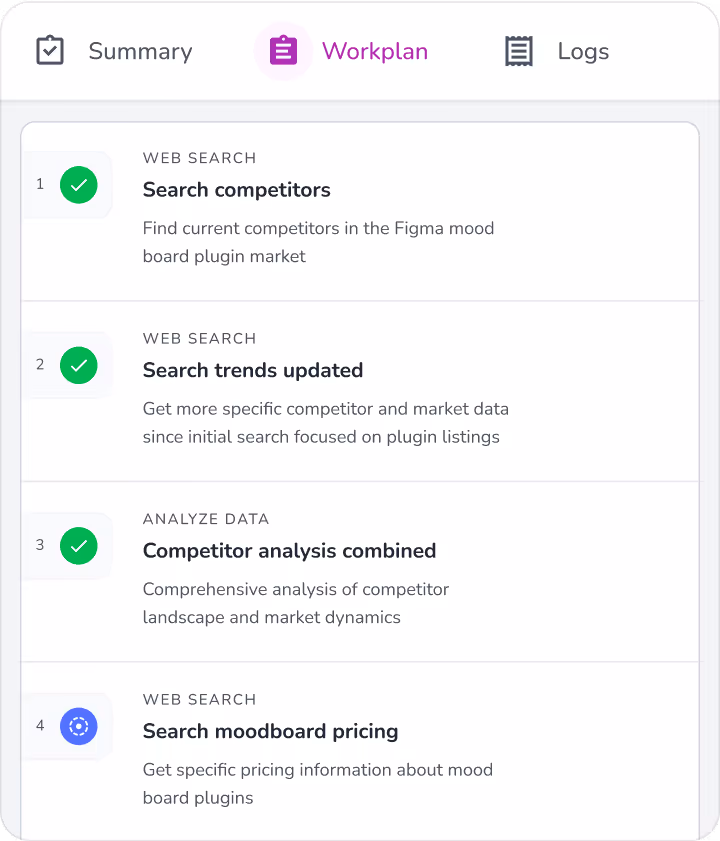
Task: Click step number 1 badge
Action: coord(40,185)
